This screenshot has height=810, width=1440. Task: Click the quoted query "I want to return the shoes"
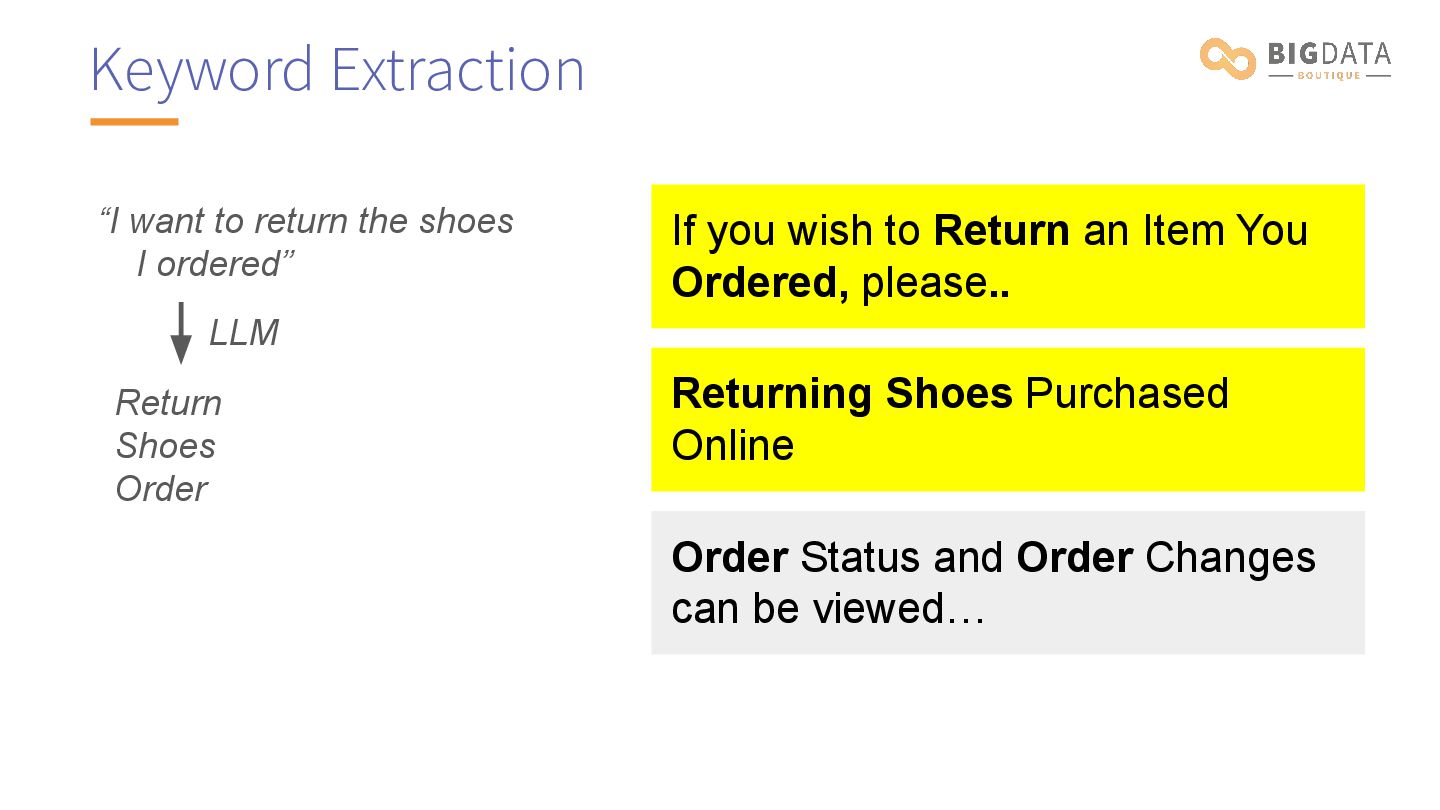pyautogui.click(x=307, y=221)
